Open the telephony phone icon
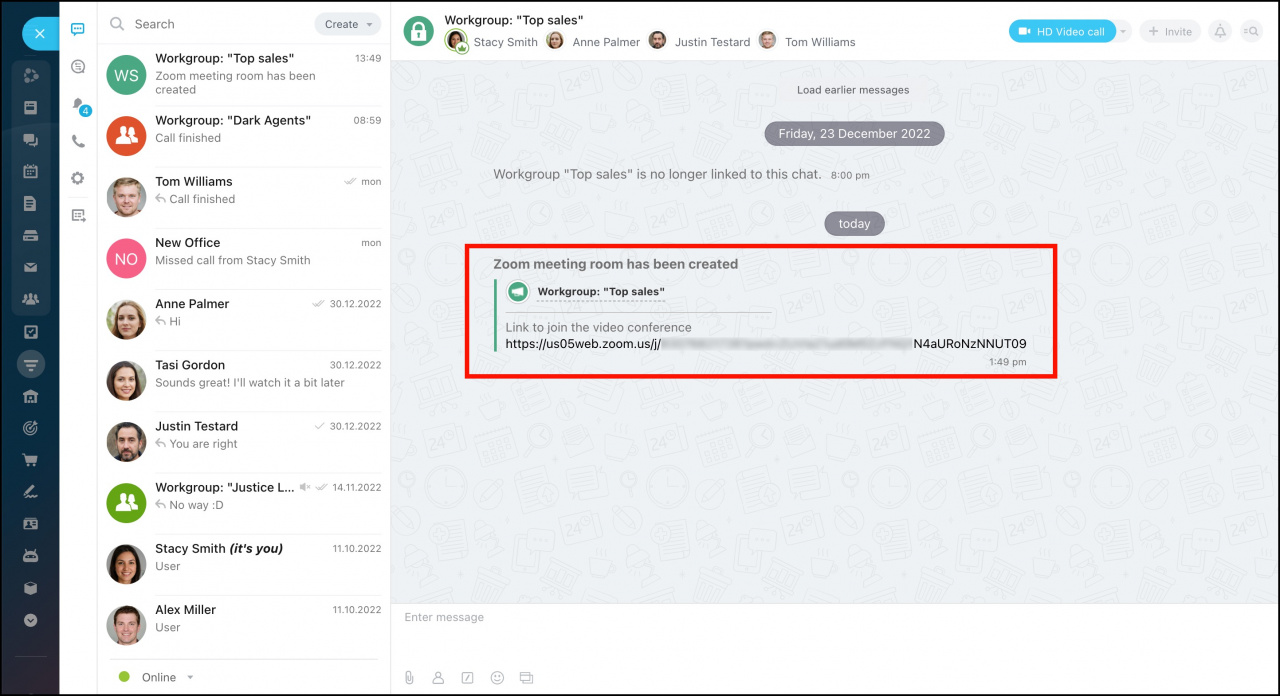The width and height of the screenshot is (1280, 696). (78, 141)
